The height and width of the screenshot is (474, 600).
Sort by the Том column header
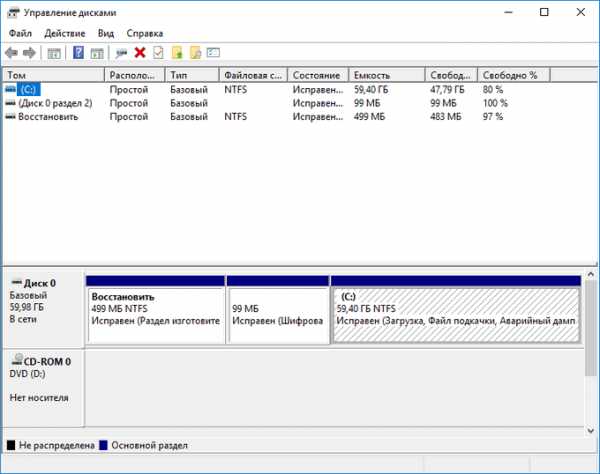click(54, 75)
